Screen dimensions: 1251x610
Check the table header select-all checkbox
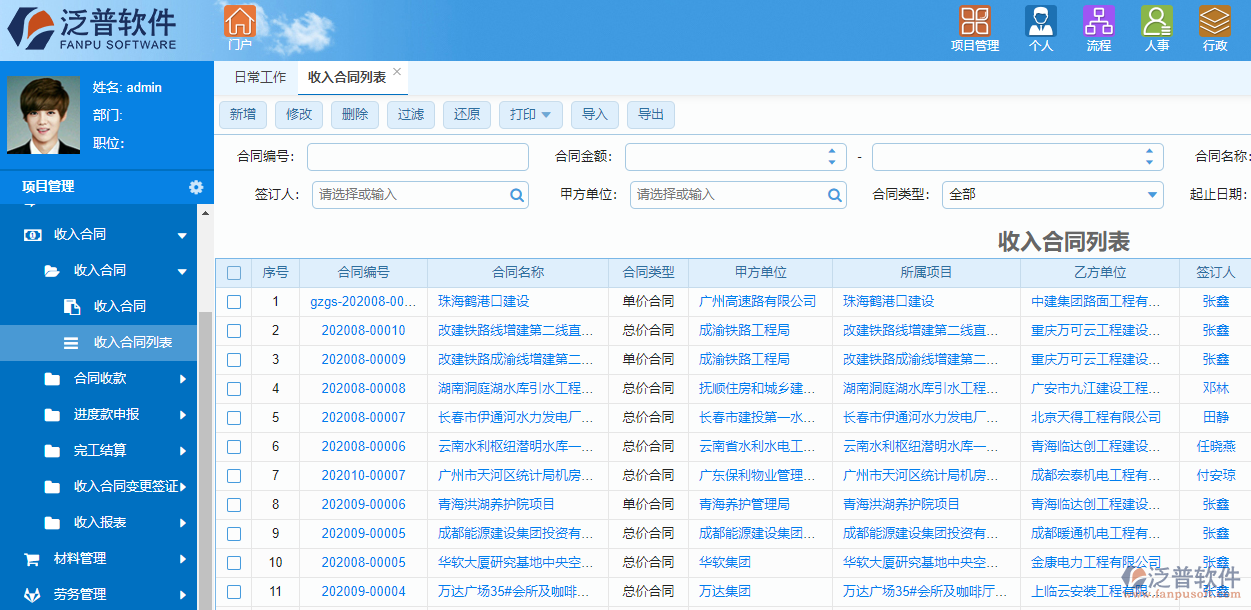[236, 271]
